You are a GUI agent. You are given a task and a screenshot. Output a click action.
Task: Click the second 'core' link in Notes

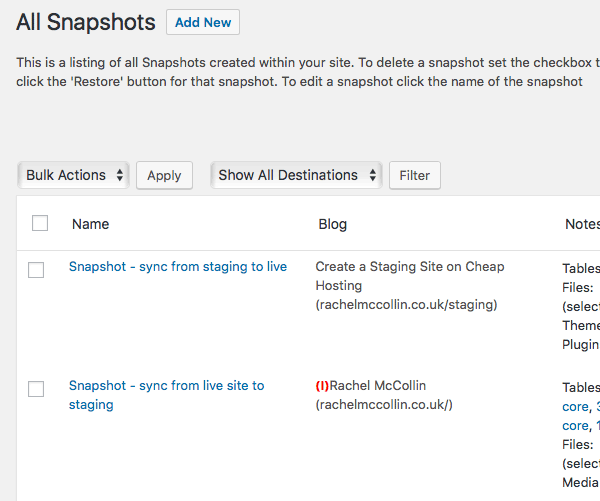pyautogui.click(x=575, y=426)
